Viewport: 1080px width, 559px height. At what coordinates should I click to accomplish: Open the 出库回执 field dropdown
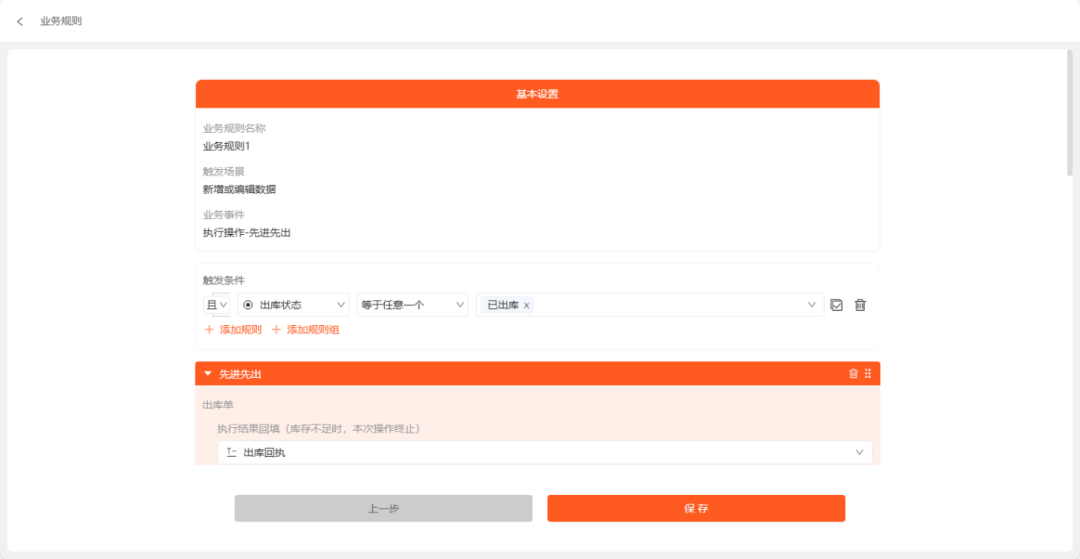tap(545, 452)
